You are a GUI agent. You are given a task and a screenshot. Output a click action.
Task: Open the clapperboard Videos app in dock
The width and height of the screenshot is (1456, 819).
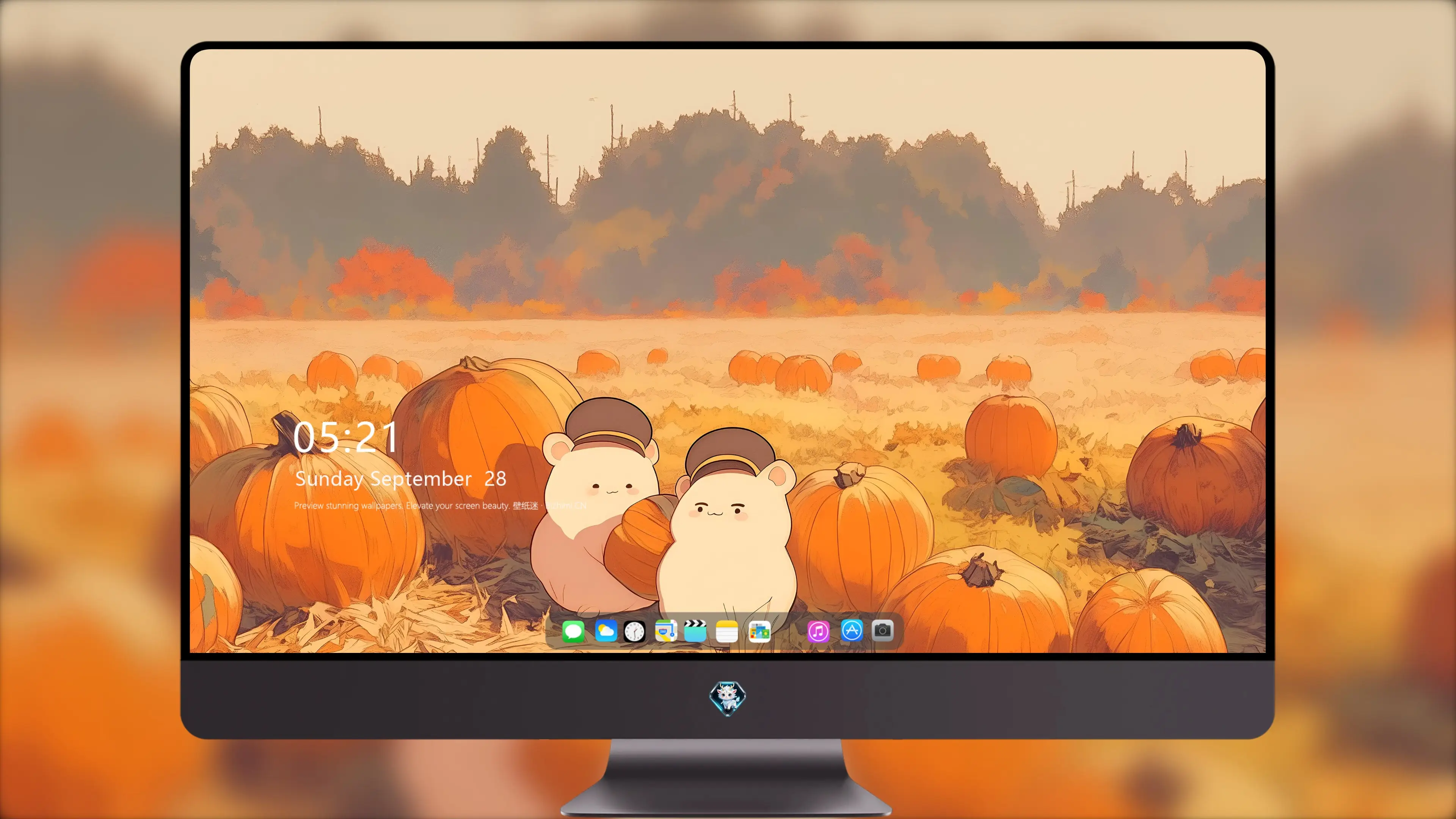pyautogui.click(x=695, y=631)
